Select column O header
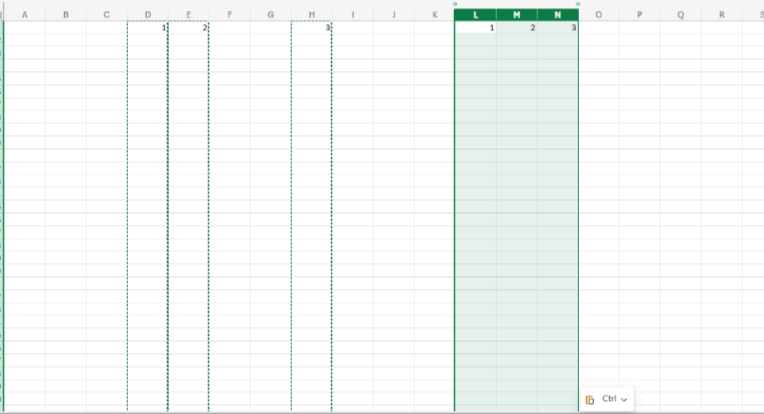 [599, 15]
